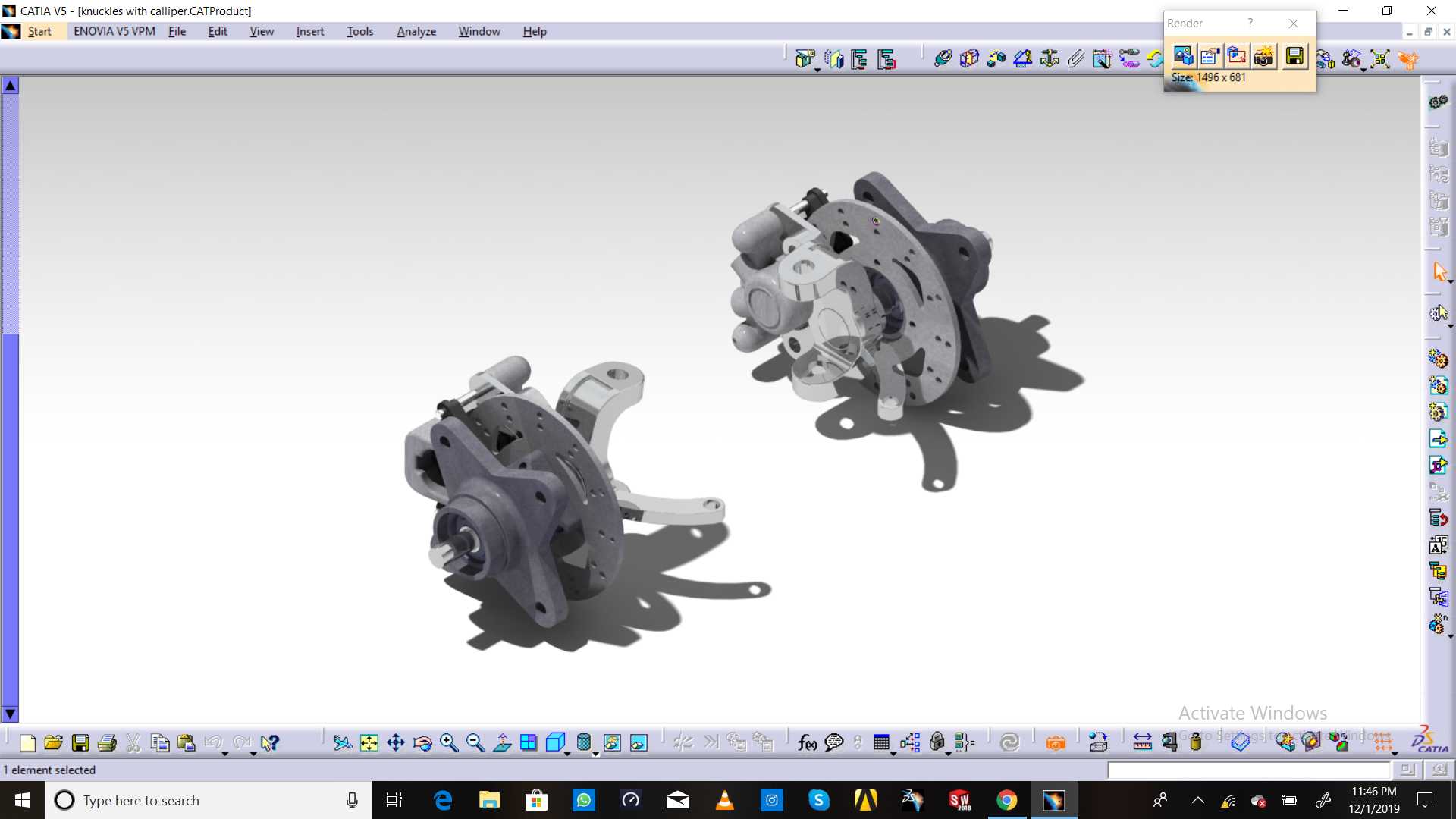Open the View menu

tap(262, 31)
